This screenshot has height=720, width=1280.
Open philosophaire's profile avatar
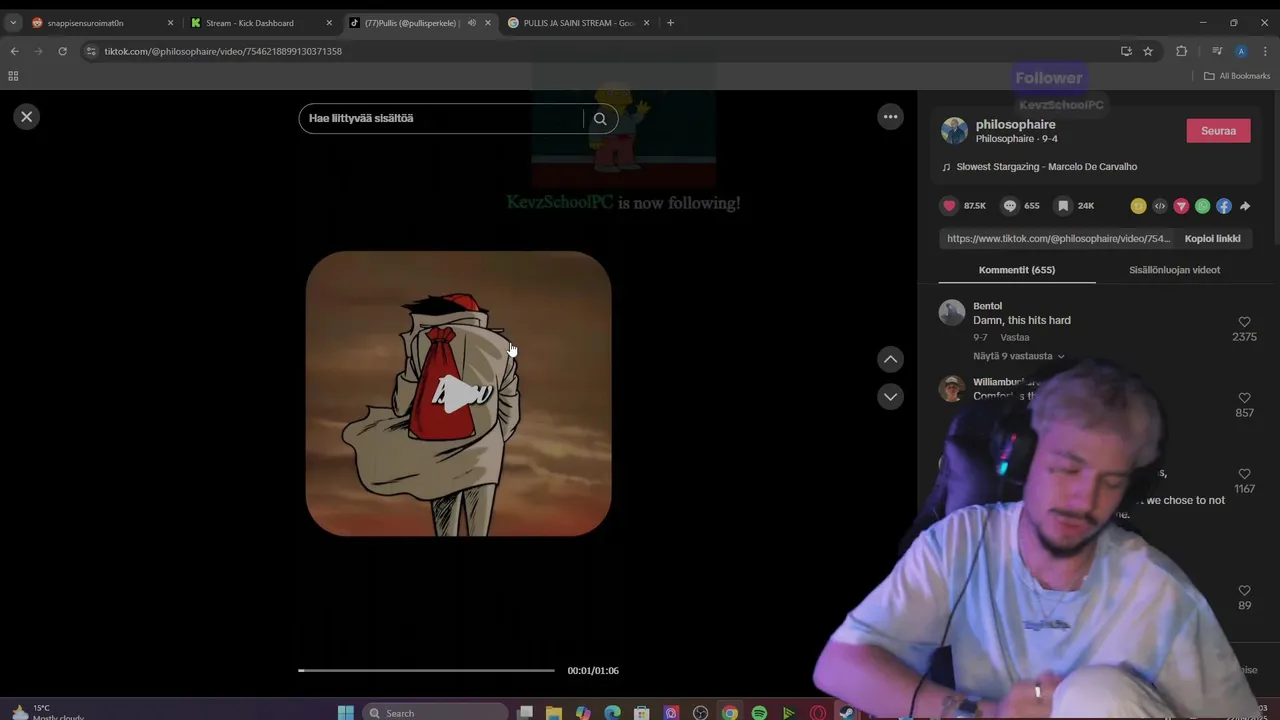pyautogui.click(x=954, y=131)
